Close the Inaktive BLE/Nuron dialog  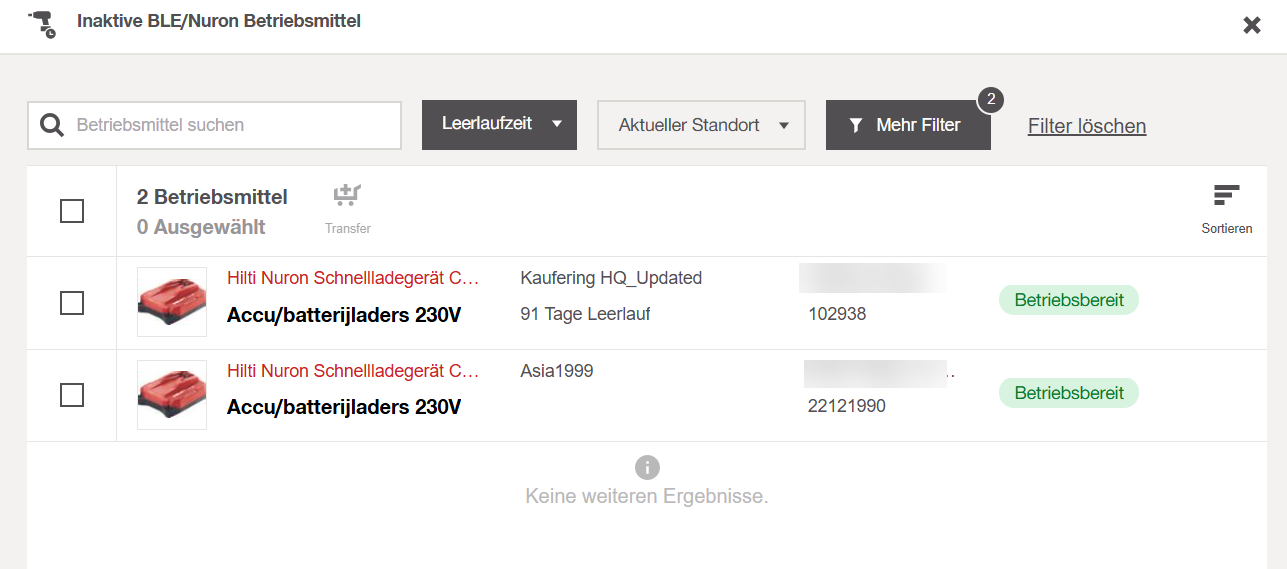[x=1252, y=25]
